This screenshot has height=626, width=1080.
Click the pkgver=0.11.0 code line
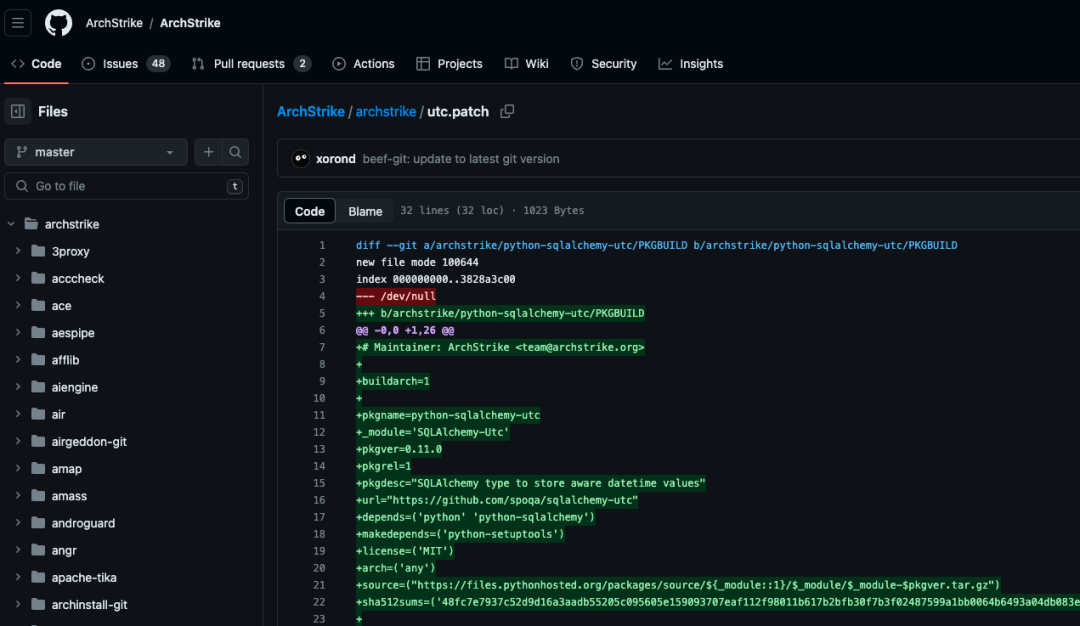(x=399, y=449)
